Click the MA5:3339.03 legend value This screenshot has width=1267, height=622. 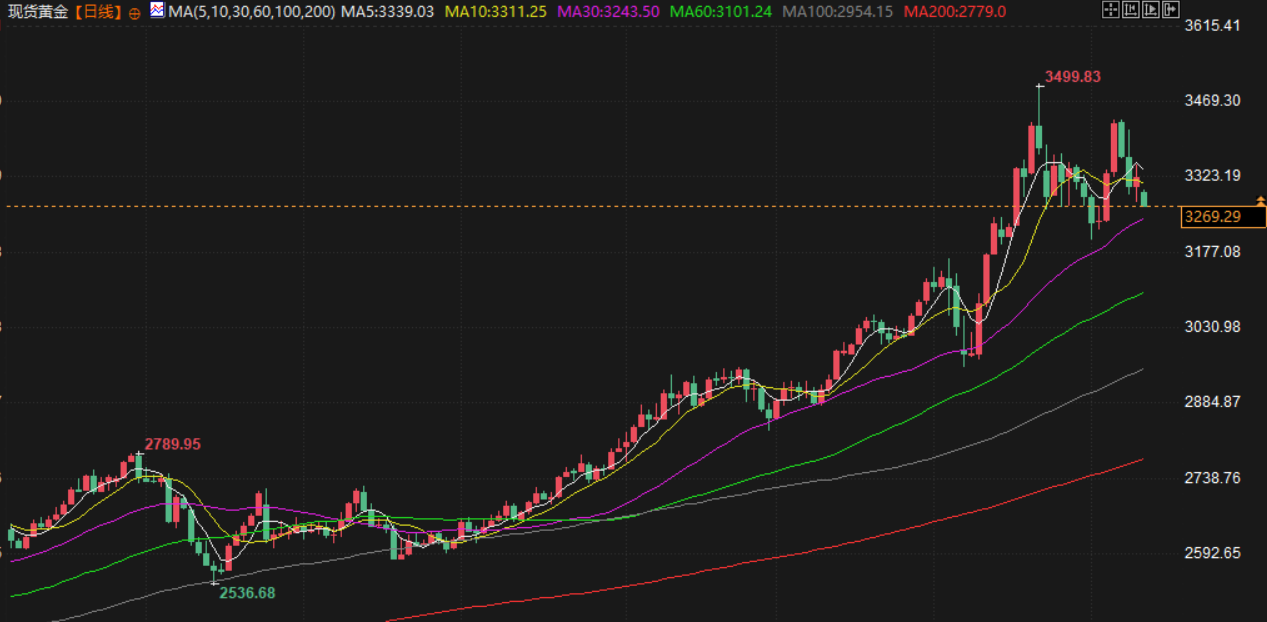[x=388, y=12]
